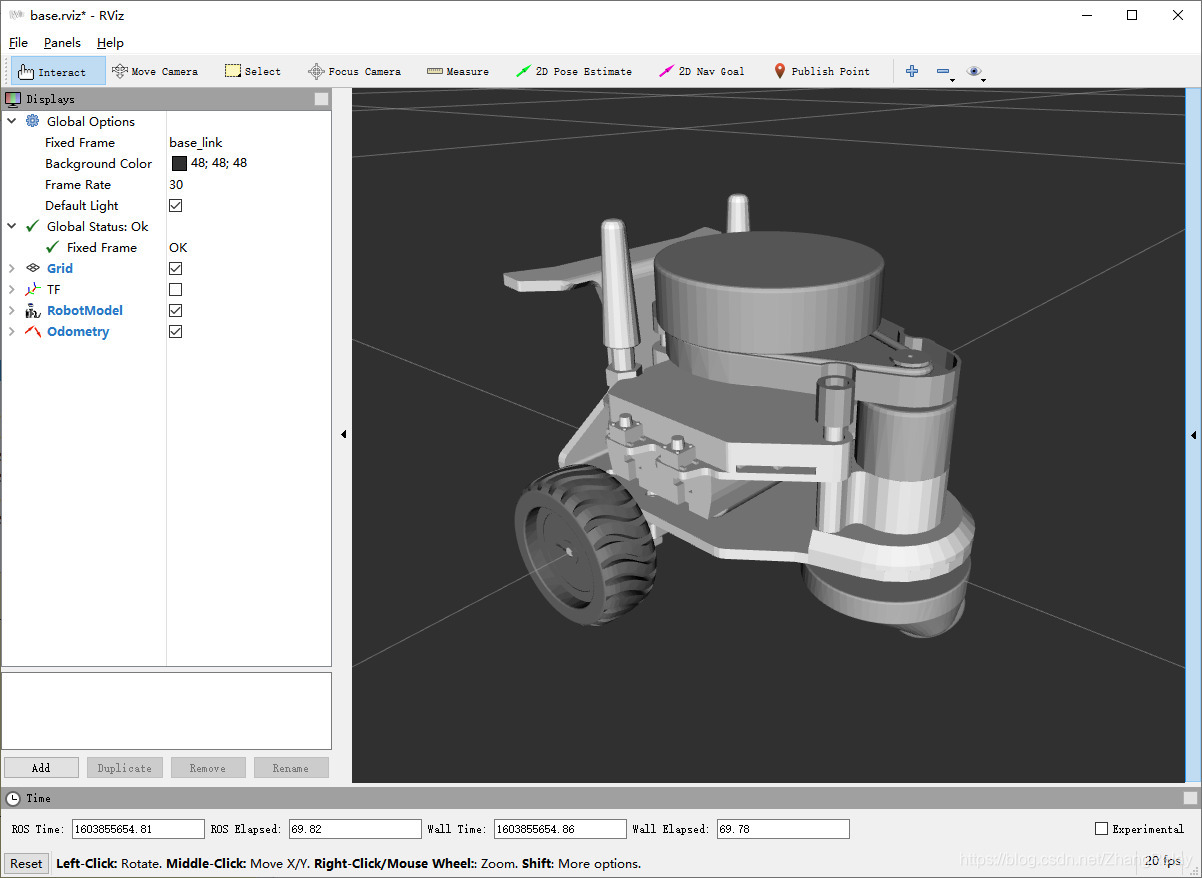This screenshot has height=878, width=1202.
Task: Click the Remove button
Action: [208, 768]
